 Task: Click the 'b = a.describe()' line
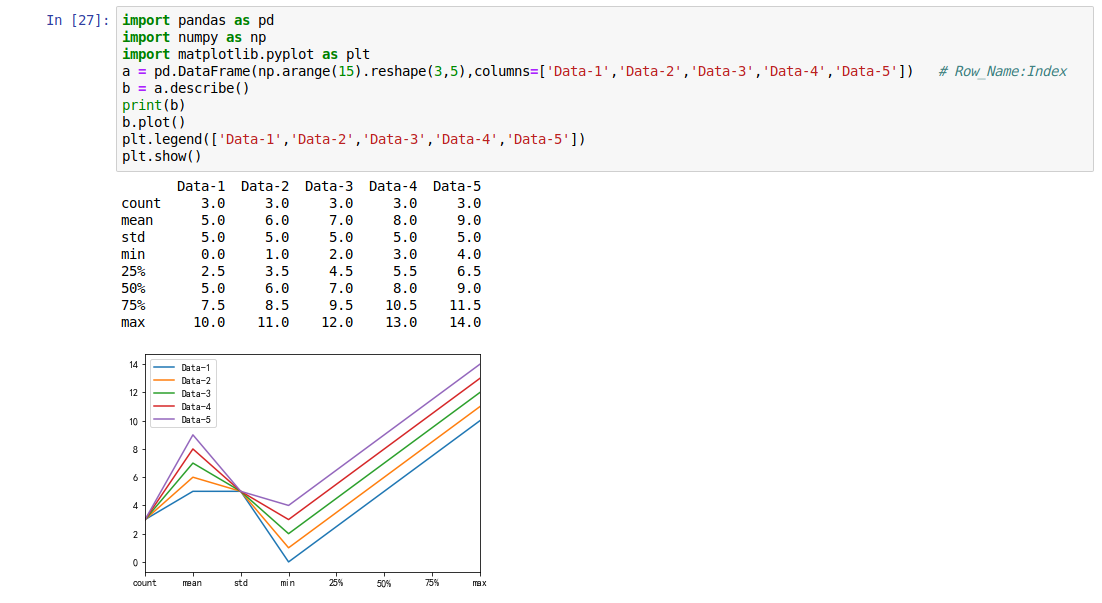click(x=186, y=88)
